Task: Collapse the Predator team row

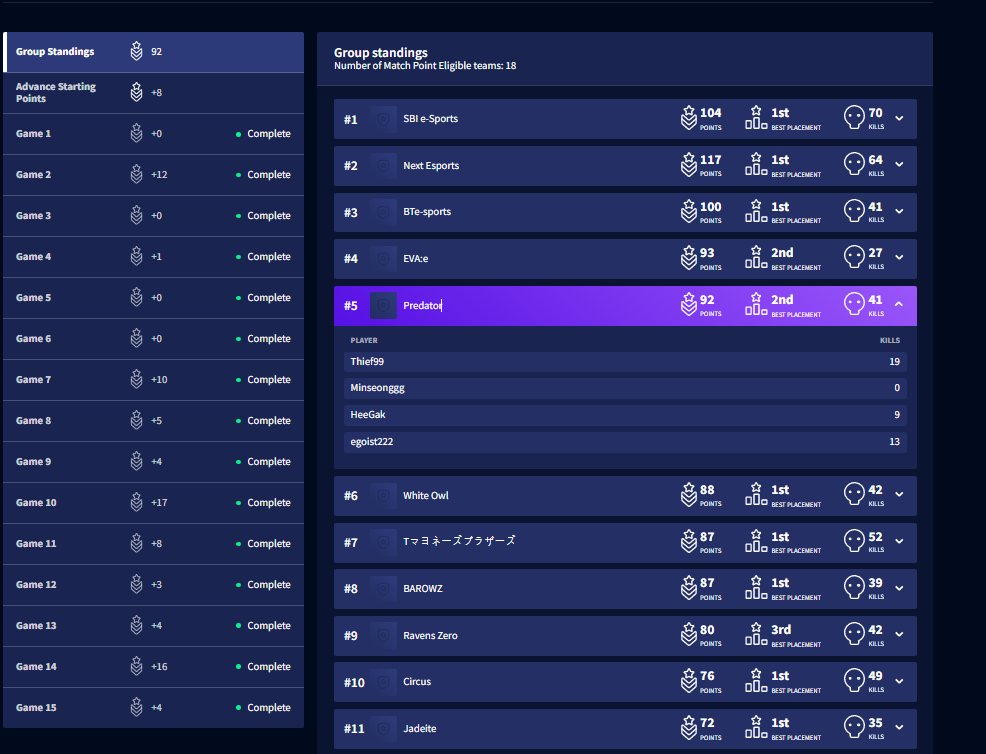Action: (899, 304)
